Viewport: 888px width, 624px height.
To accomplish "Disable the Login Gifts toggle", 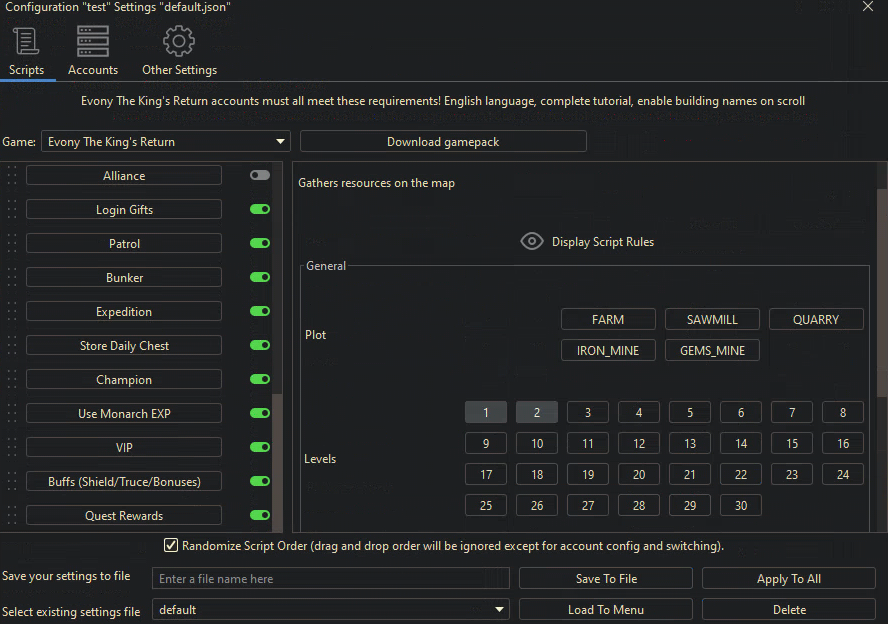I will point(260,210).
